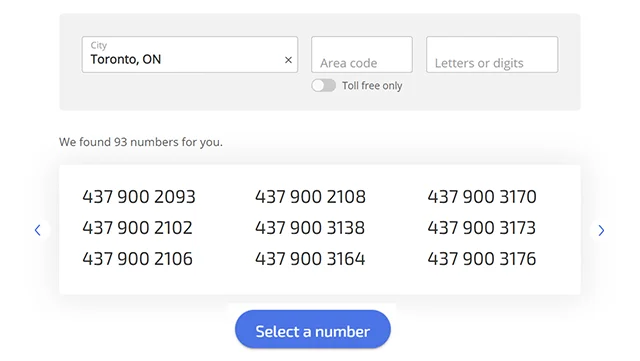Screen dimensions: 640x361
Task: Pick phone number 437 900 2106
Action: (x=137, y=258)
